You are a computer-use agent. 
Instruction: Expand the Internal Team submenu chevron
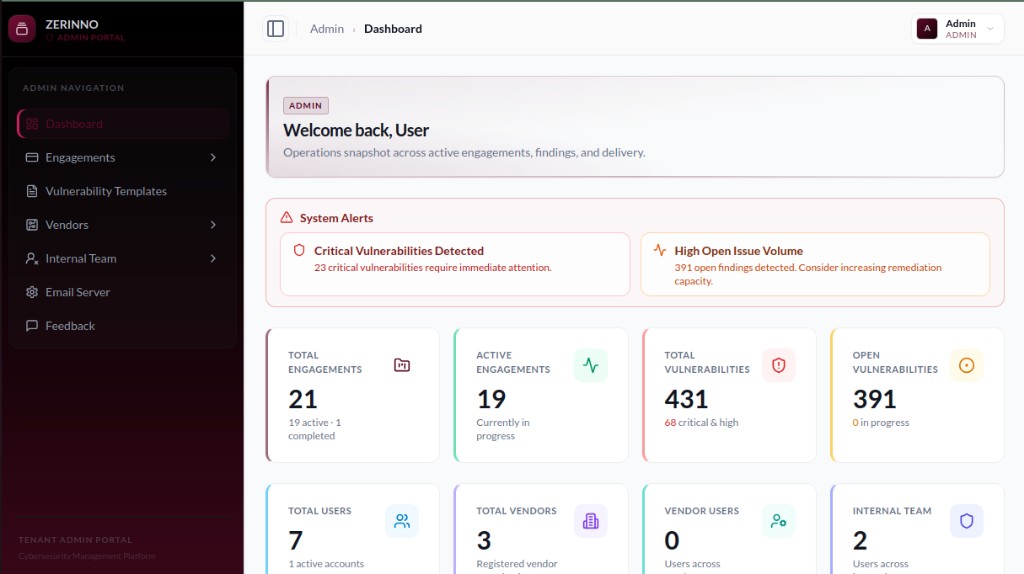[x=213, y=259]
